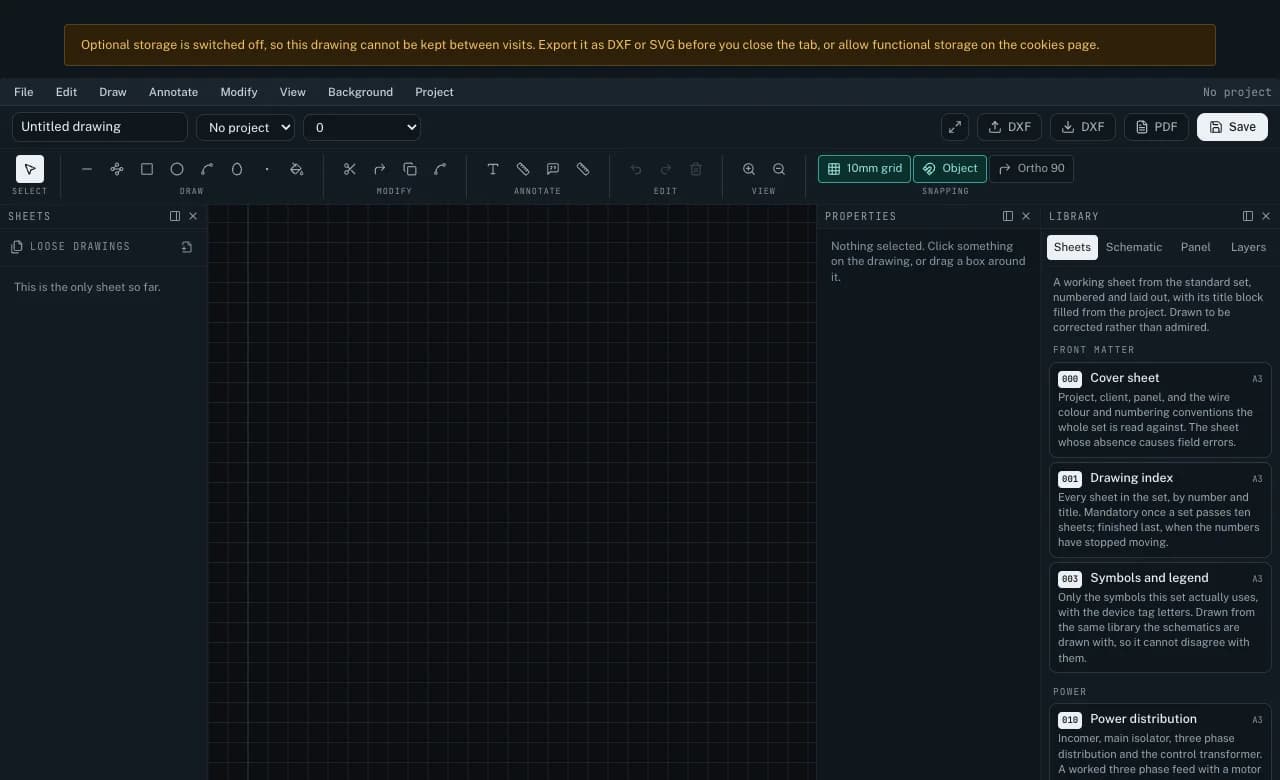Activate the scissors Trim tool
Viewport: 1280px width, 780px height.
[x=350, y=169]
